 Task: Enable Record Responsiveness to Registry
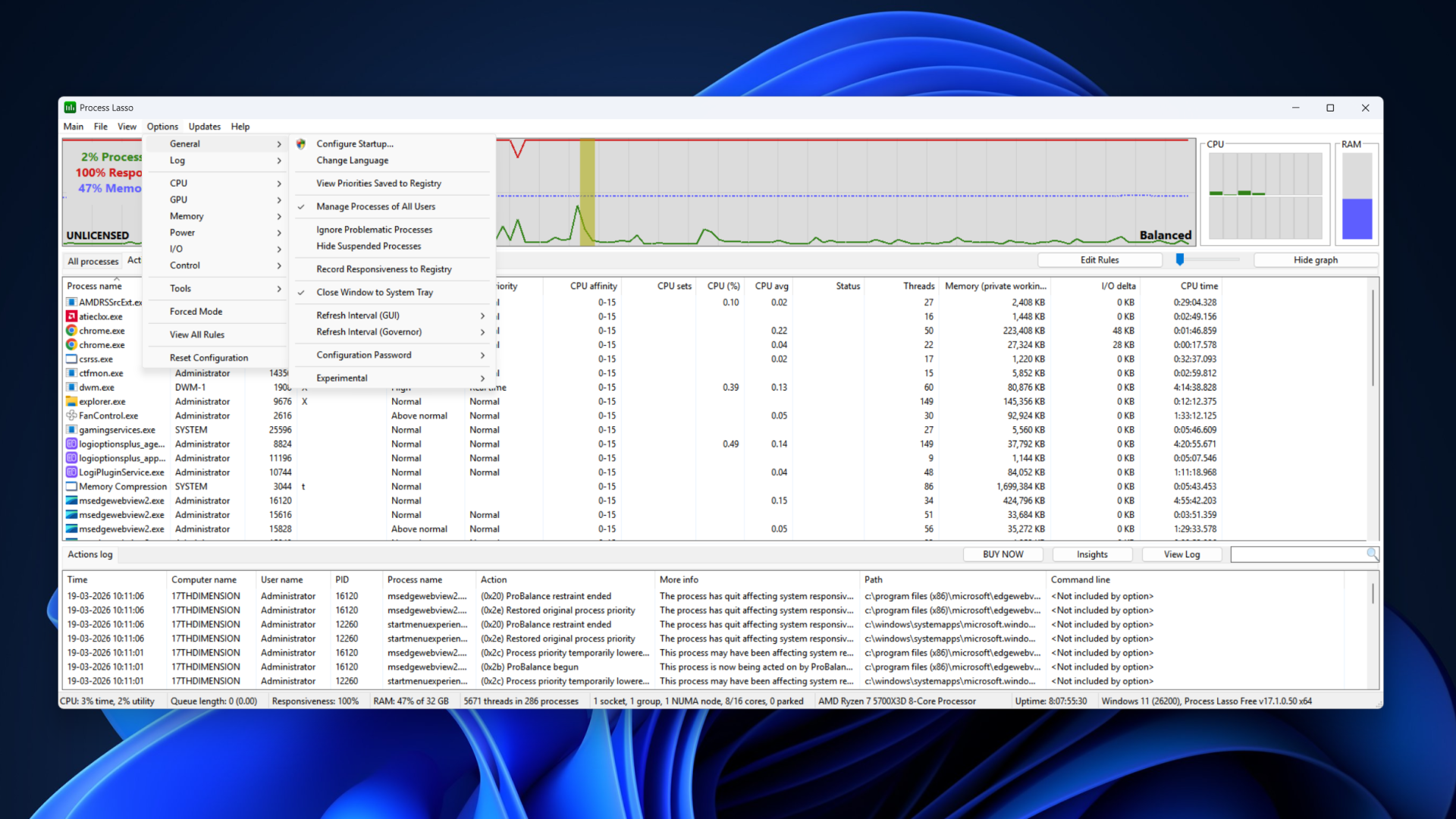392,269
